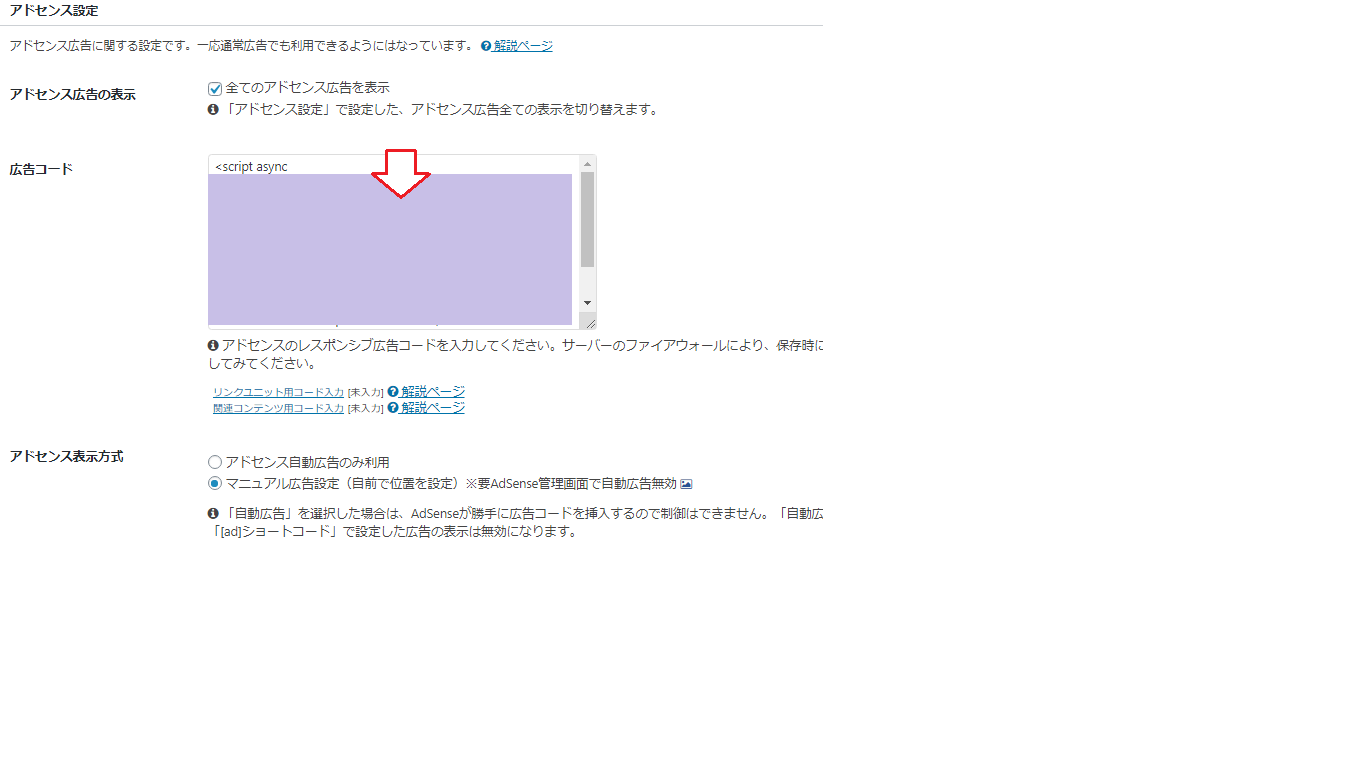Click the question icon in the 関連コンテンツ row
1366x768 pixels.
tap(393, 408)
